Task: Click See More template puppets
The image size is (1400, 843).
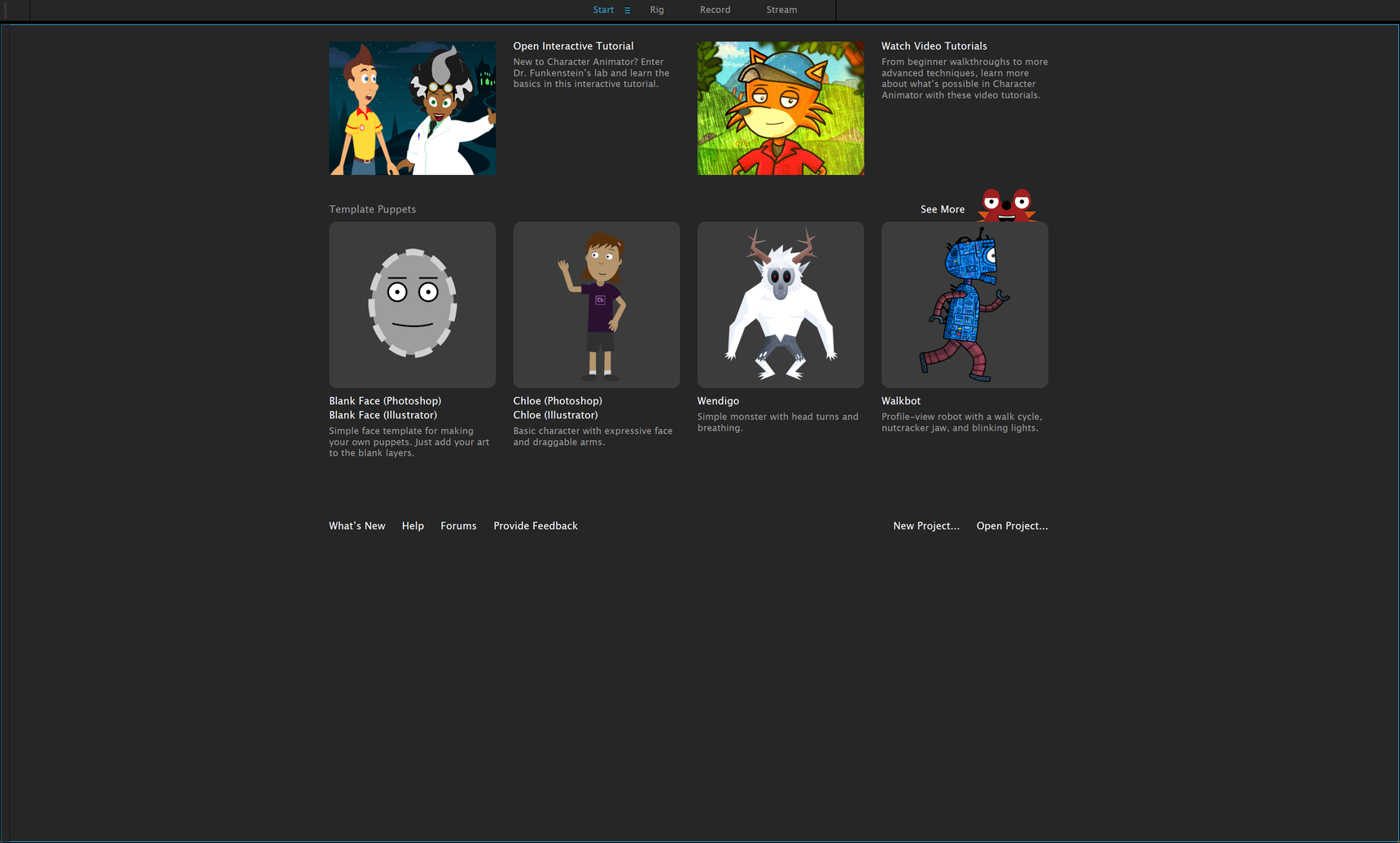Action: [943, 209]
